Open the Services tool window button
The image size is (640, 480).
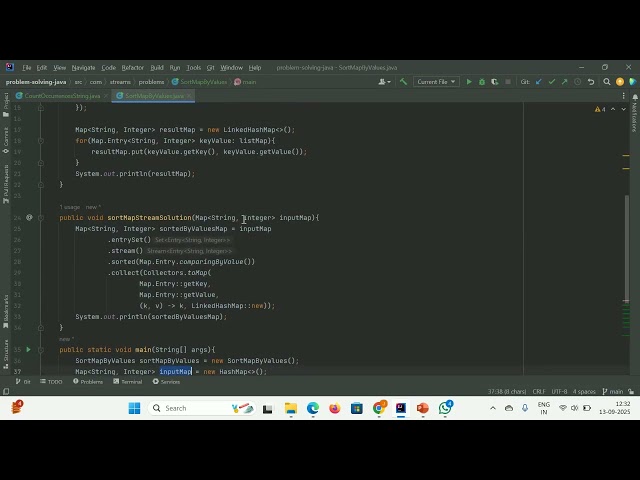166,382
